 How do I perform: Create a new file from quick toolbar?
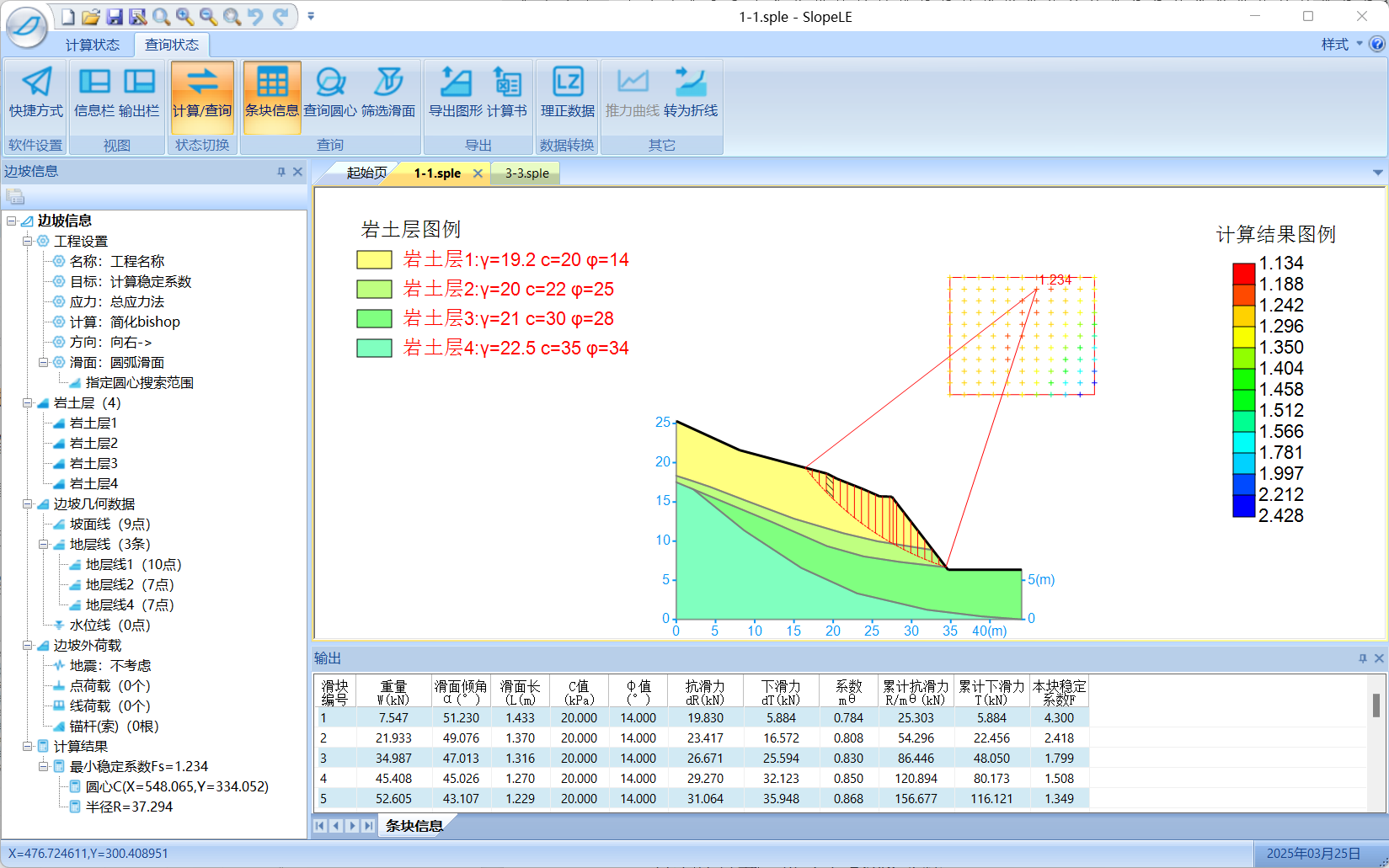pyautogui.click(x=68, y=16)
